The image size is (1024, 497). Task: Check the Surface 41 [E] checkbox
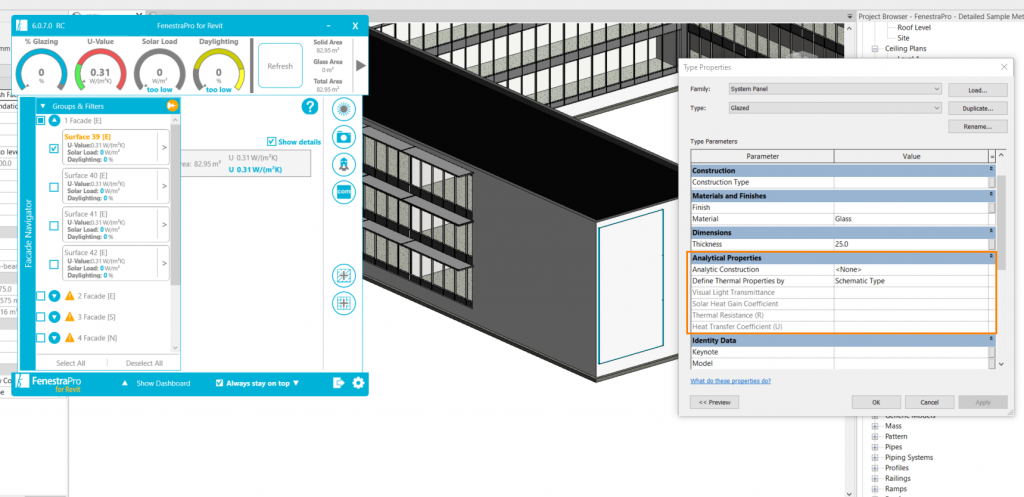coord(54,225)
